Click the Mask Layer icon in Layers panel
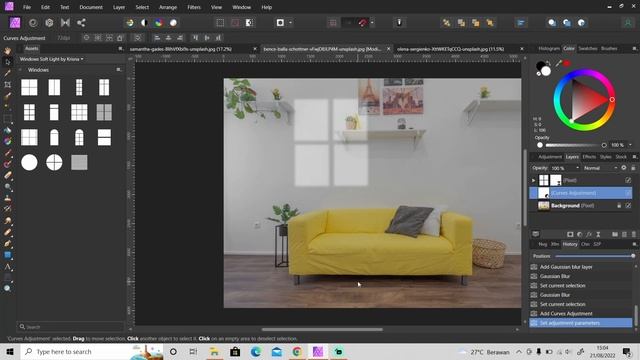 (x=570, y=234)
